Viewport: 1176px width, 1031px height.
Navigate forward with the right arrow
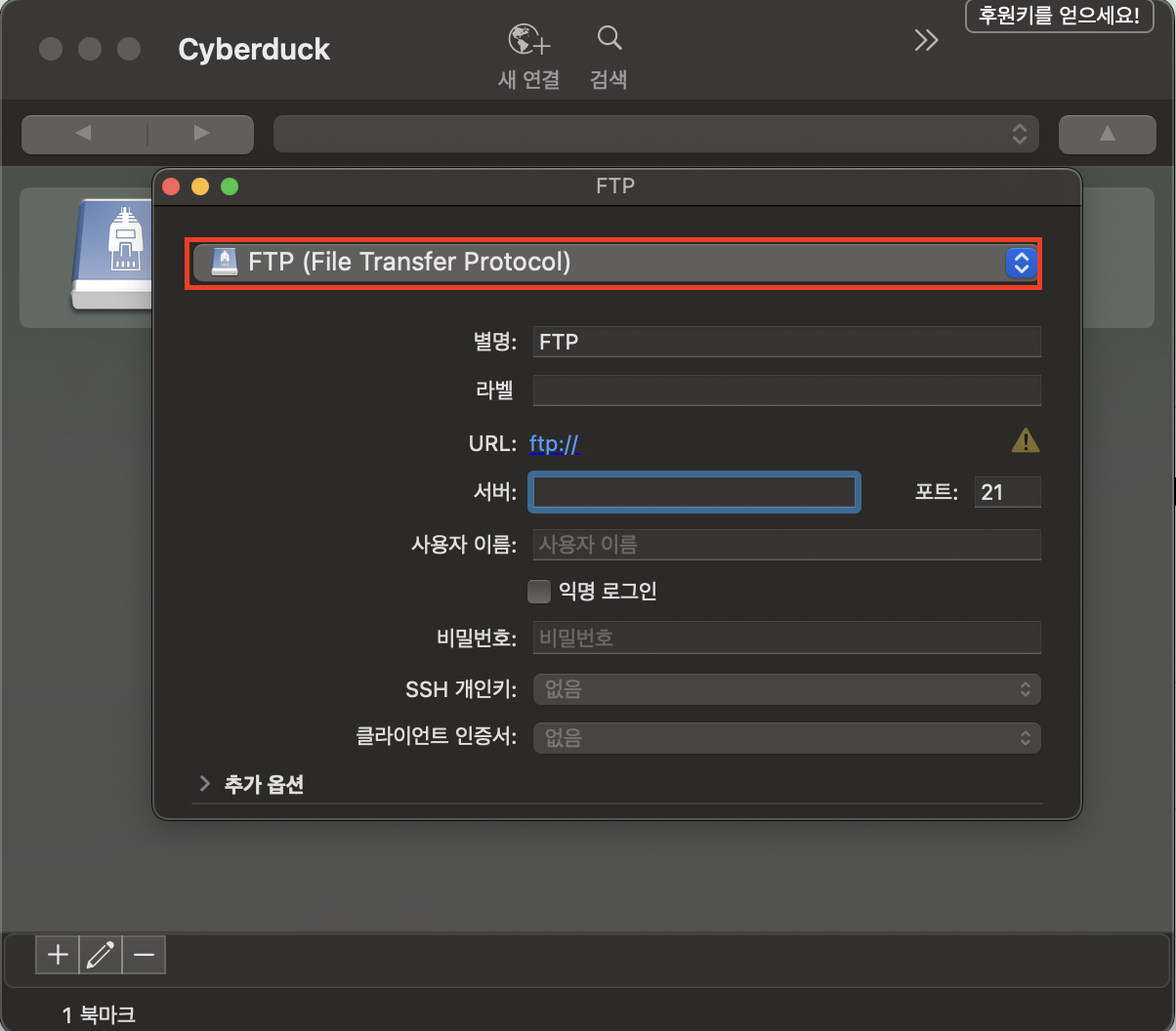201,134
